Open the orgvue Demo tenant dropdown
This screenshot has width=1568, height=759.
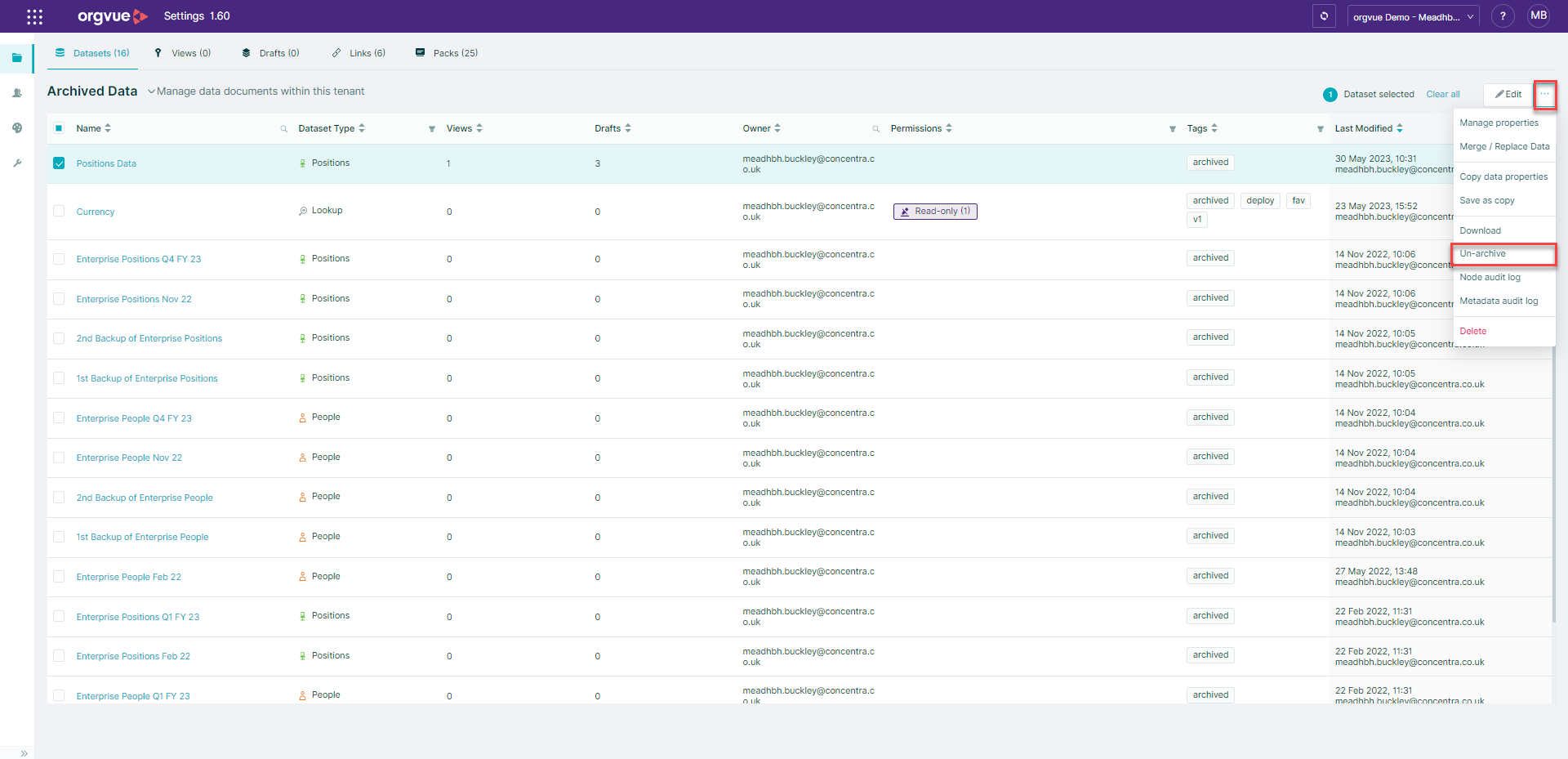point(1413,16)
